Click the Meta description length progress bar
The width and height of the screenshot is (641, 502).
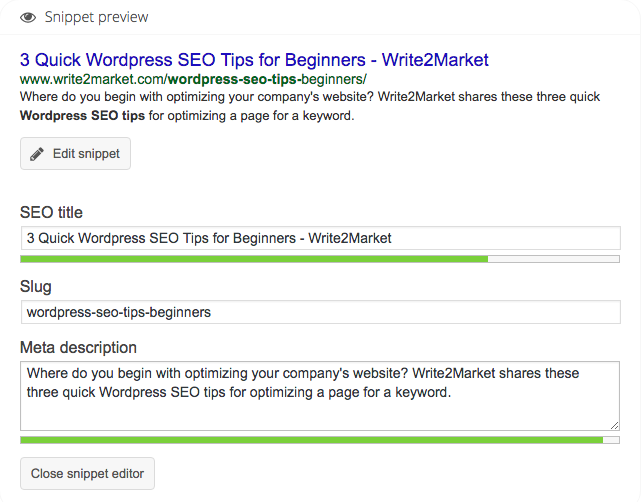tap(320, 440)
